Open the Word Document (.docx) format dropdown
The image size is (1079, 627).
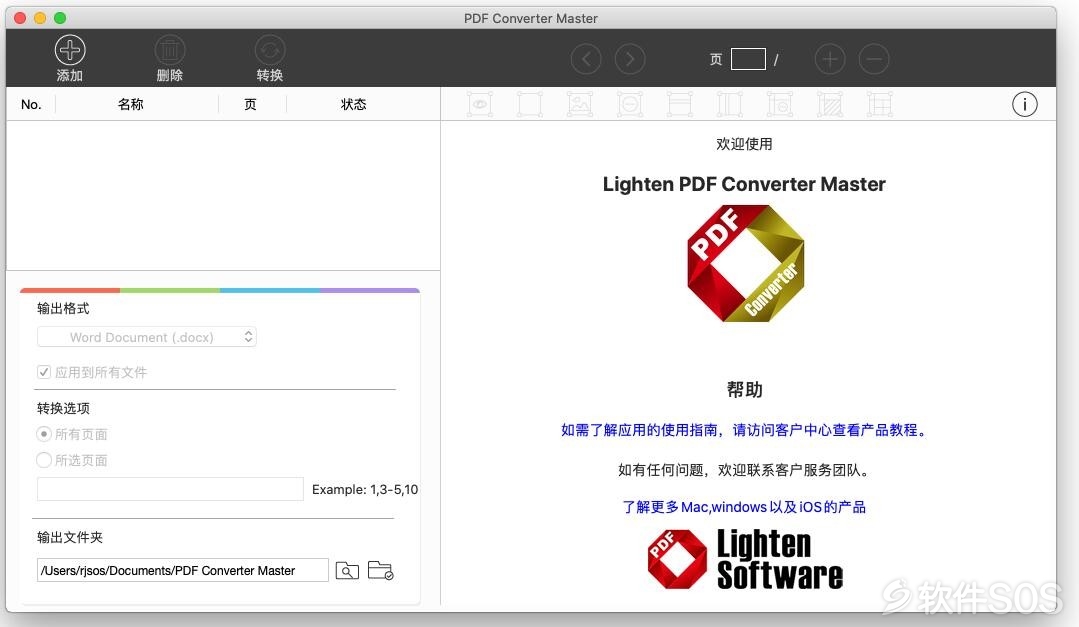147,337
